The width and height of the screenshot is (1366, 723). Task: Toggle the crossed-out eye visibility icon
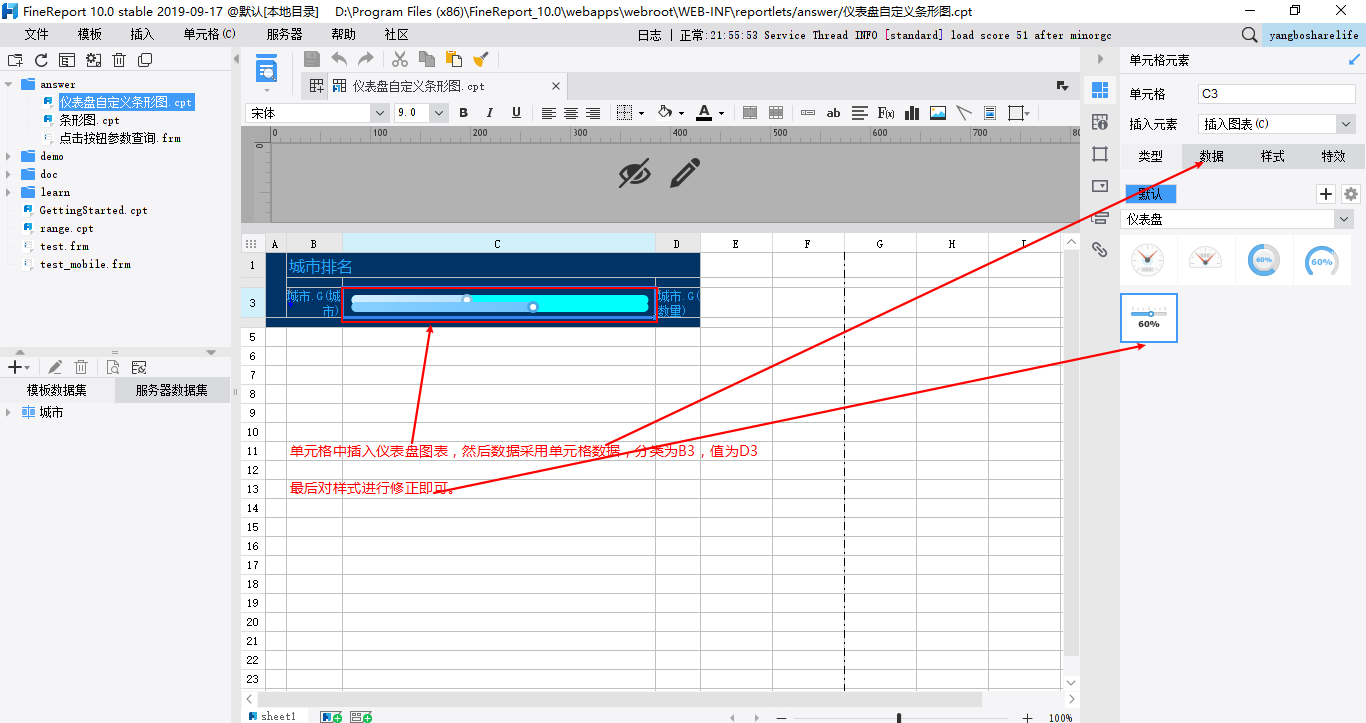pos(634,173)
